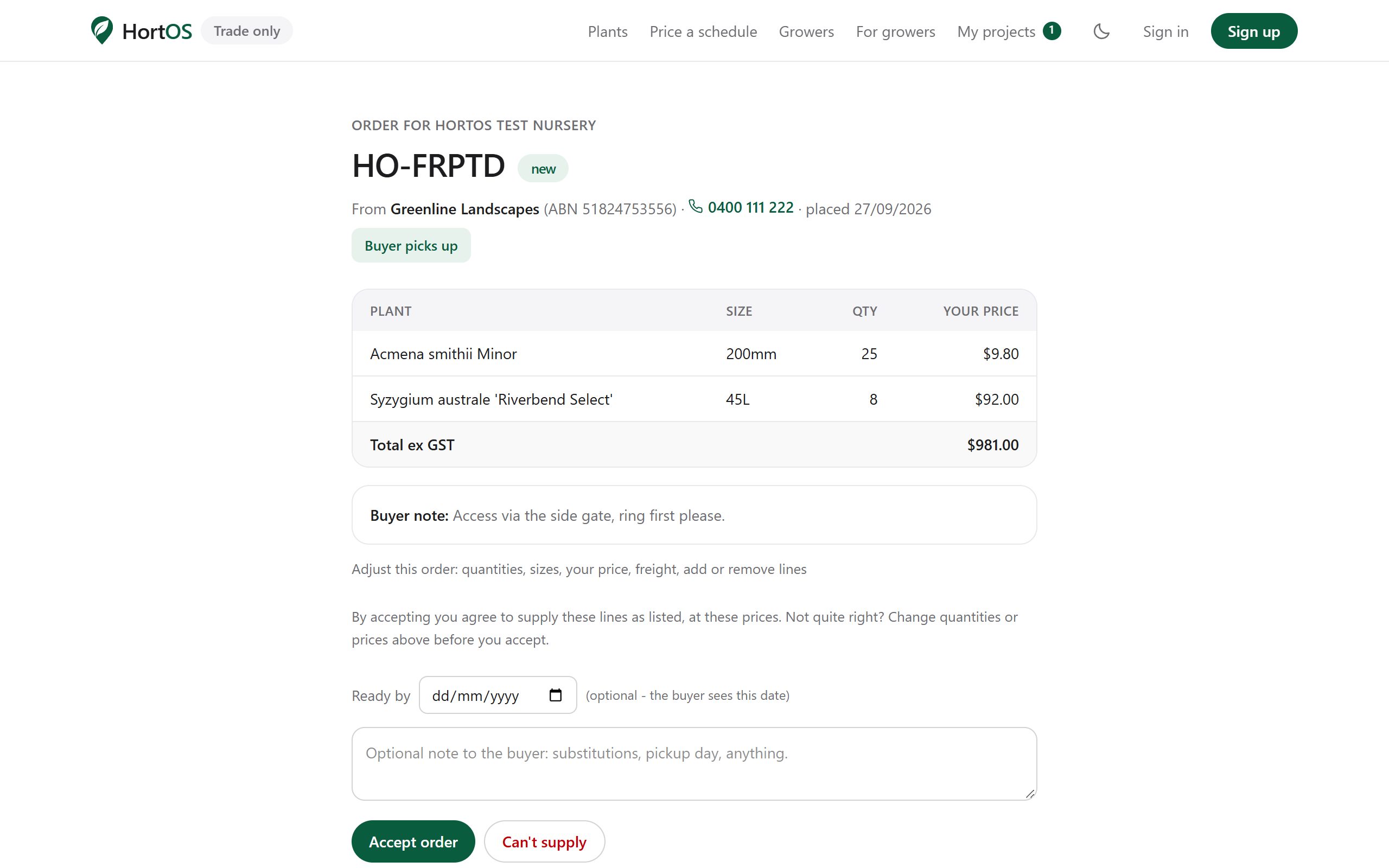1389x868 pixels.
Task: Select the Acmena smithii Minor row name
Action: 443,354
